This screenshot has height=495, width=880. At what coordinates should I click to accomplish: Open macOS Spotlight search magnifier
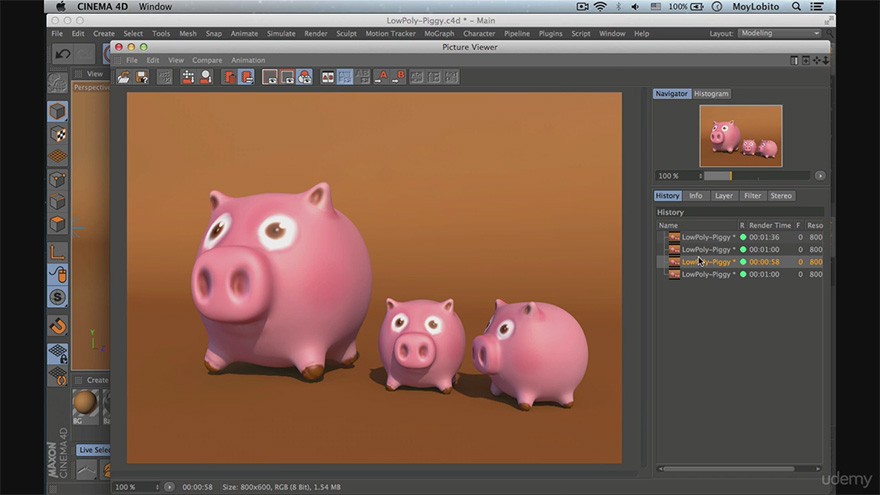point(796,7)
